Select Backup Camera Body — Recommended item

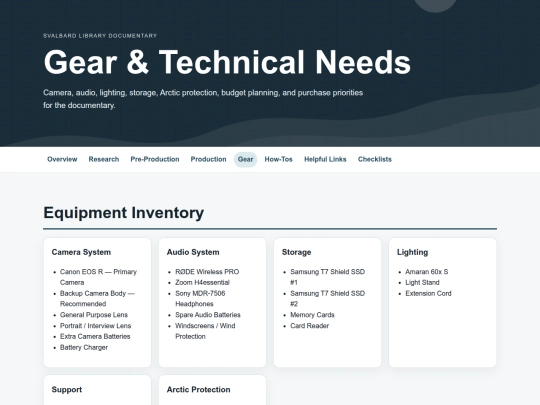click(x=97, y=299)
